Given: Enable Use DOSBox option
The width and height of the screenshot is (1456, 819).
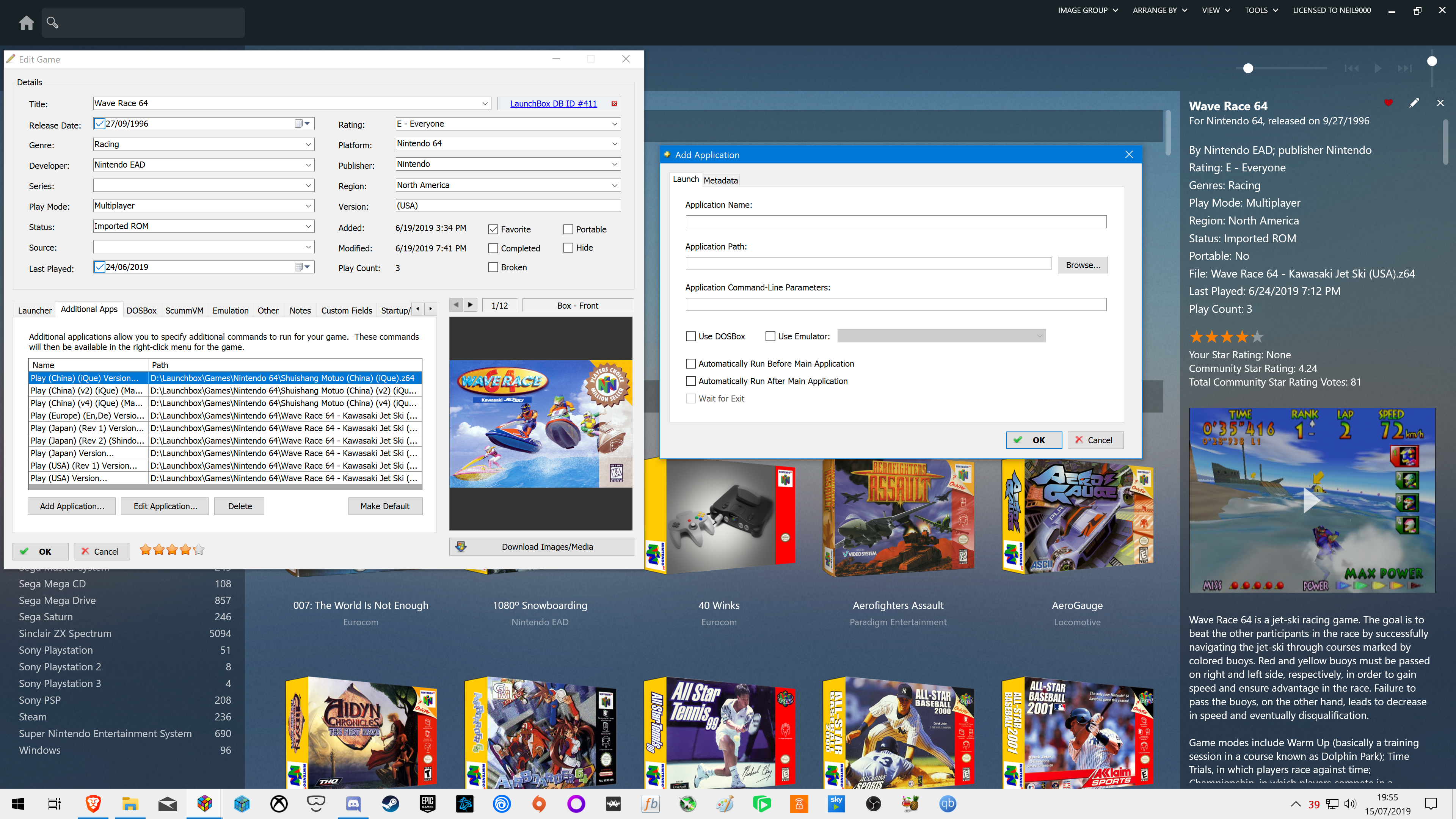Looking at the screenshot, I should click(x=691, y=336).
